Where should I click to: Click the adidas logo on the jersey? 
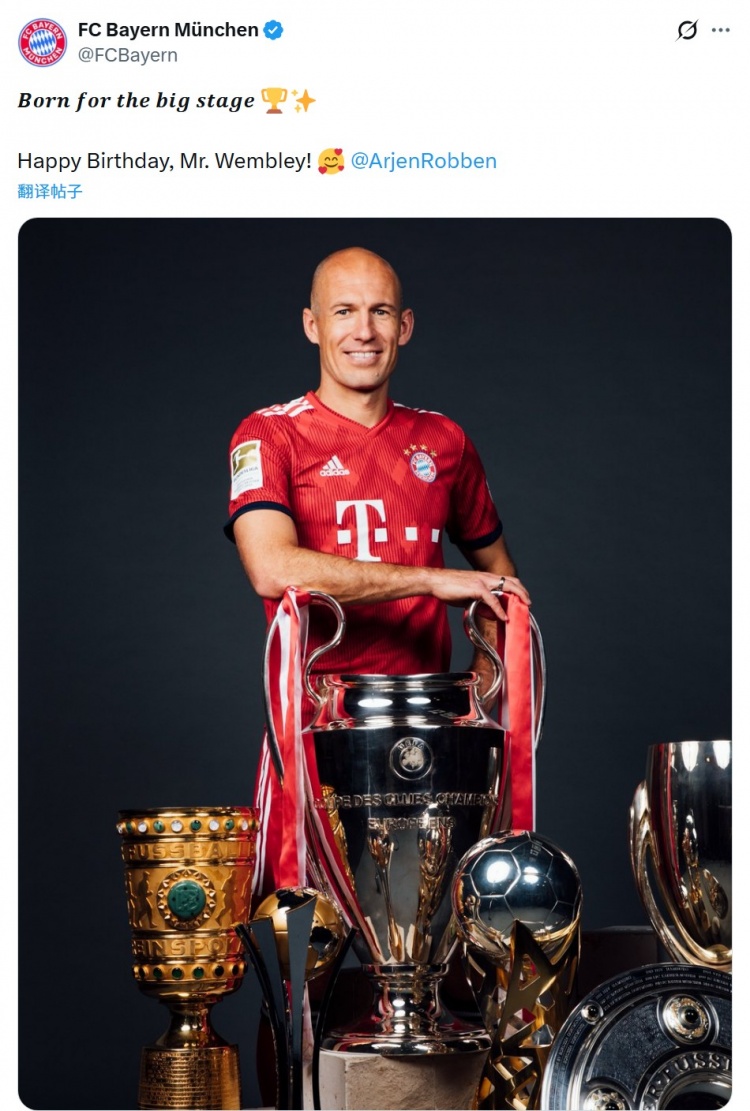[x=334, y=466]
